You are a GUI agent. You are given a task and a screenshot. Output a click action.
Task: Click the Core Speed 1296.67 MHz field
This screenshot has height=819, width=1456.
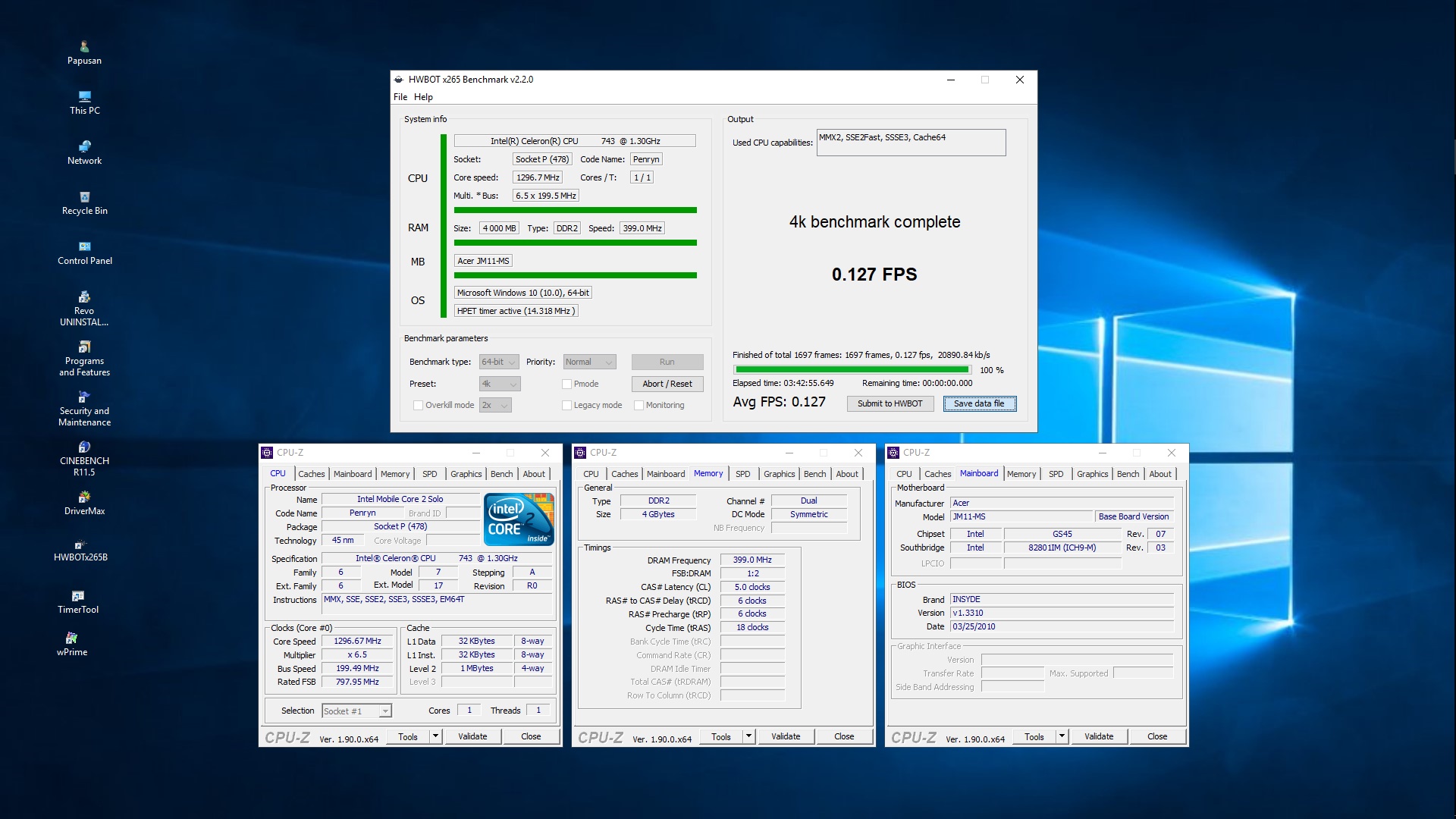(x=357, y=642)
